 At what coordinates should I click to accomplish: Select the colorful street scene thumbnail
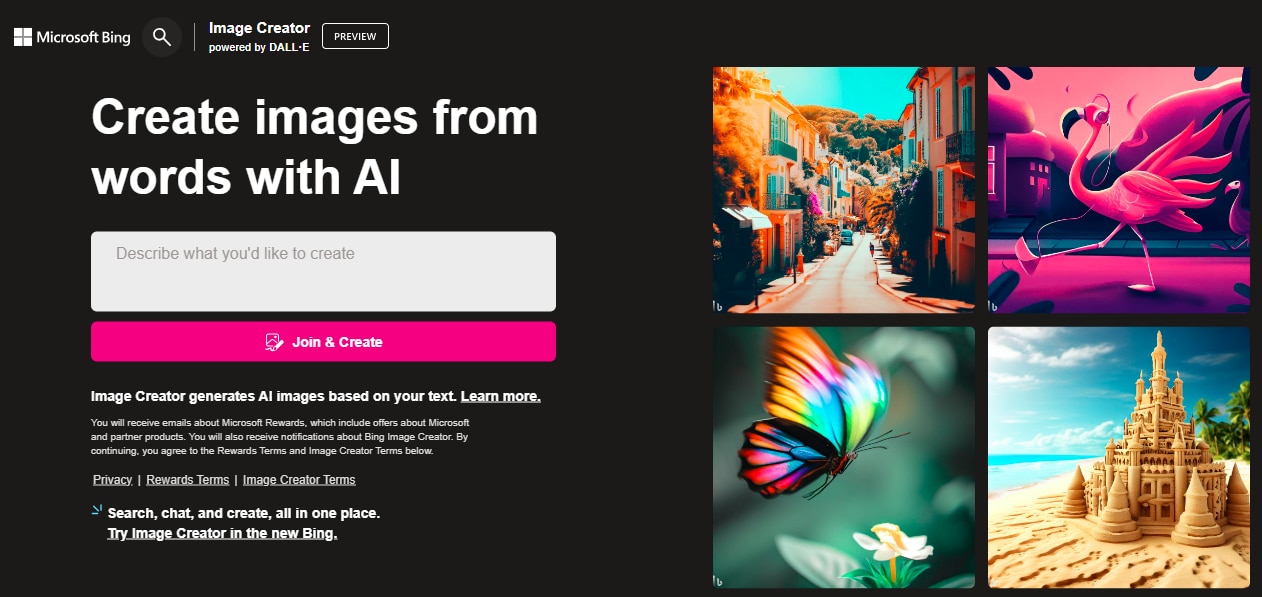[844, 190]
